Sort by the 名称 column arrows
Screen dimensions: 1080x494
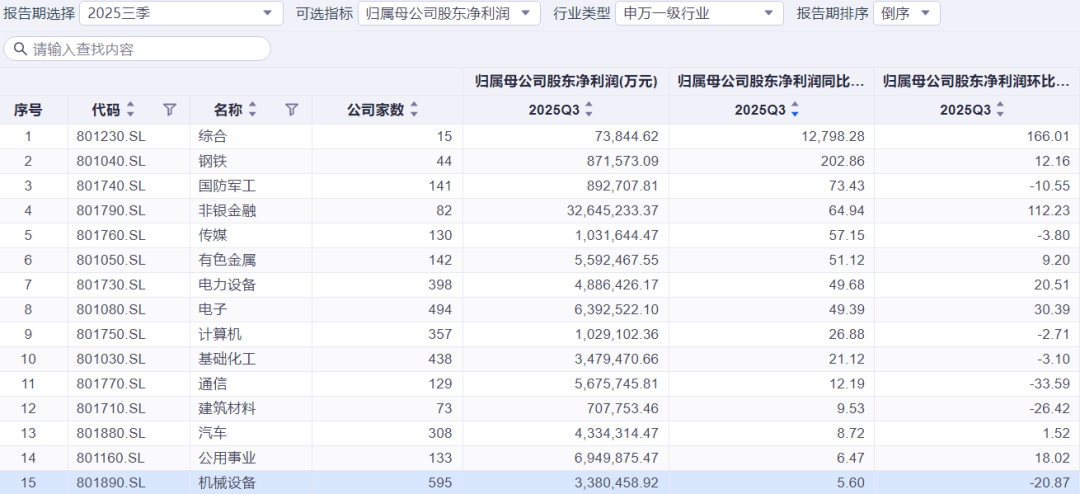tap(253, 110)
